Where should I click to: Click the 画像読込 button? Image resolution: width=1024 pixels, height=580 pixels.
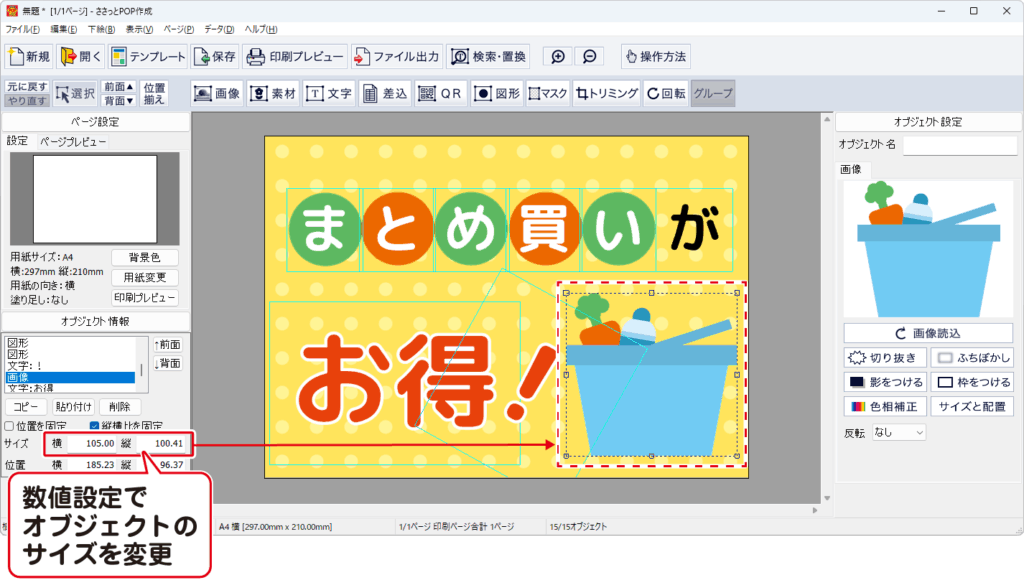pos(928,333)
